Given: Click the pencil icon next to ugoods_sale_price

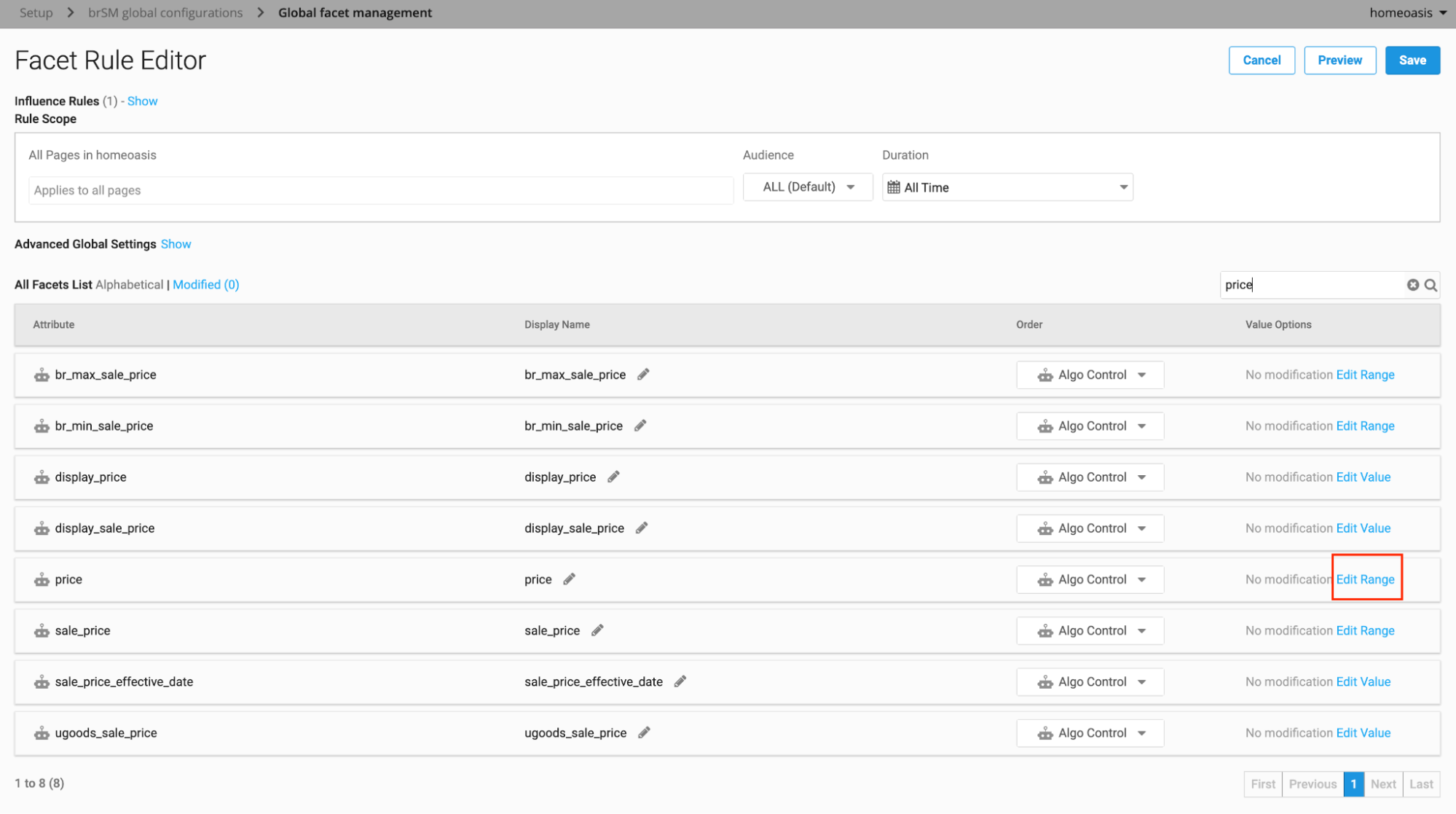Looking at the screenshot, I should [644, 732].
